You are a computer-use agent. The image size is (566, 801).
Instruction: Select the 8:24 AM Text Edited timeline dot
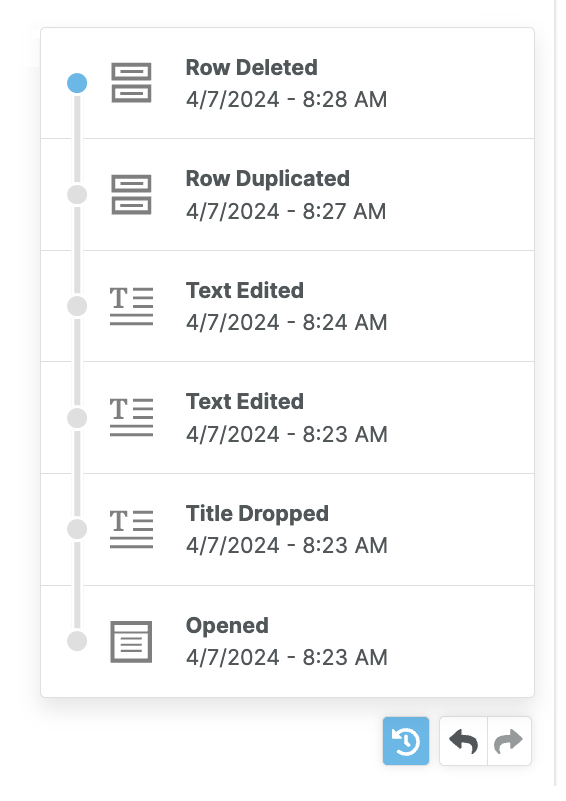(77, 306)
